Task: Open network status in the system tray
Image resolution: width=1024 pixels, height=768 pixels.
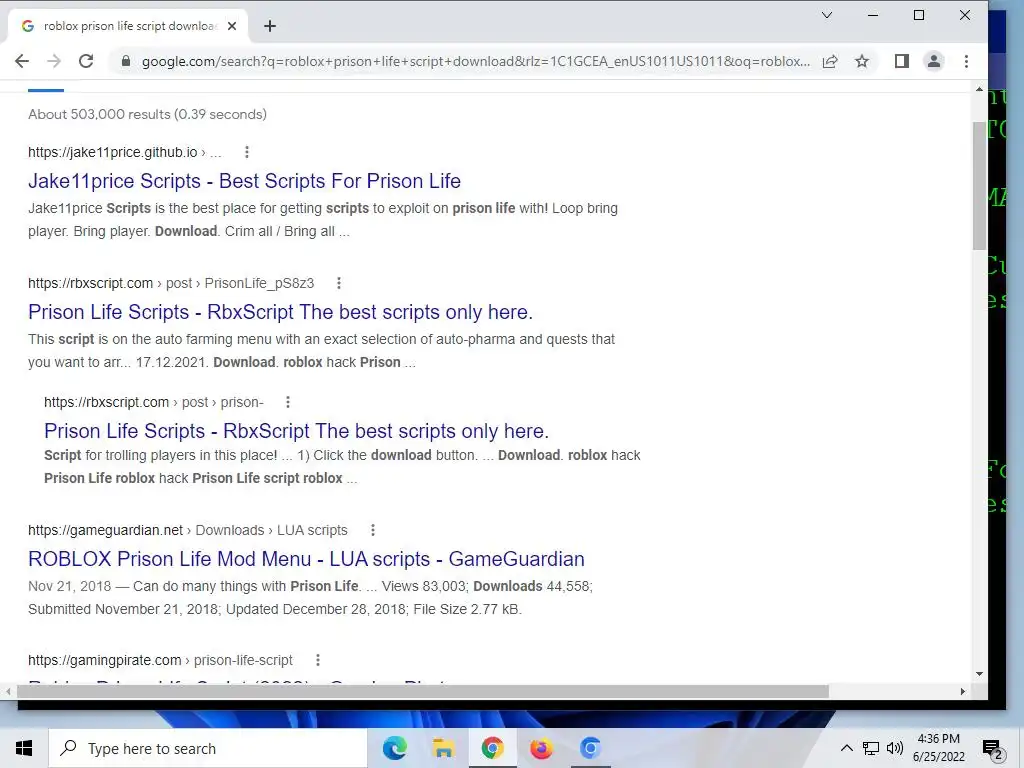Action: (x=871, y=748)
